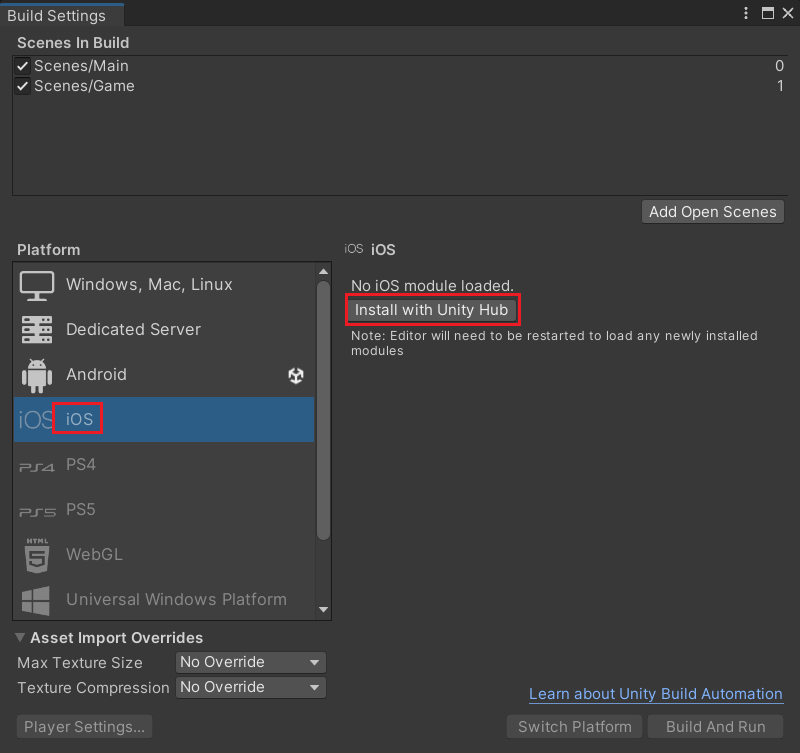The height and width of the screenshot is (753, 800).
Task: Click the Max Texture Size label
Action: pyautogui.click(x=80, y=663)
